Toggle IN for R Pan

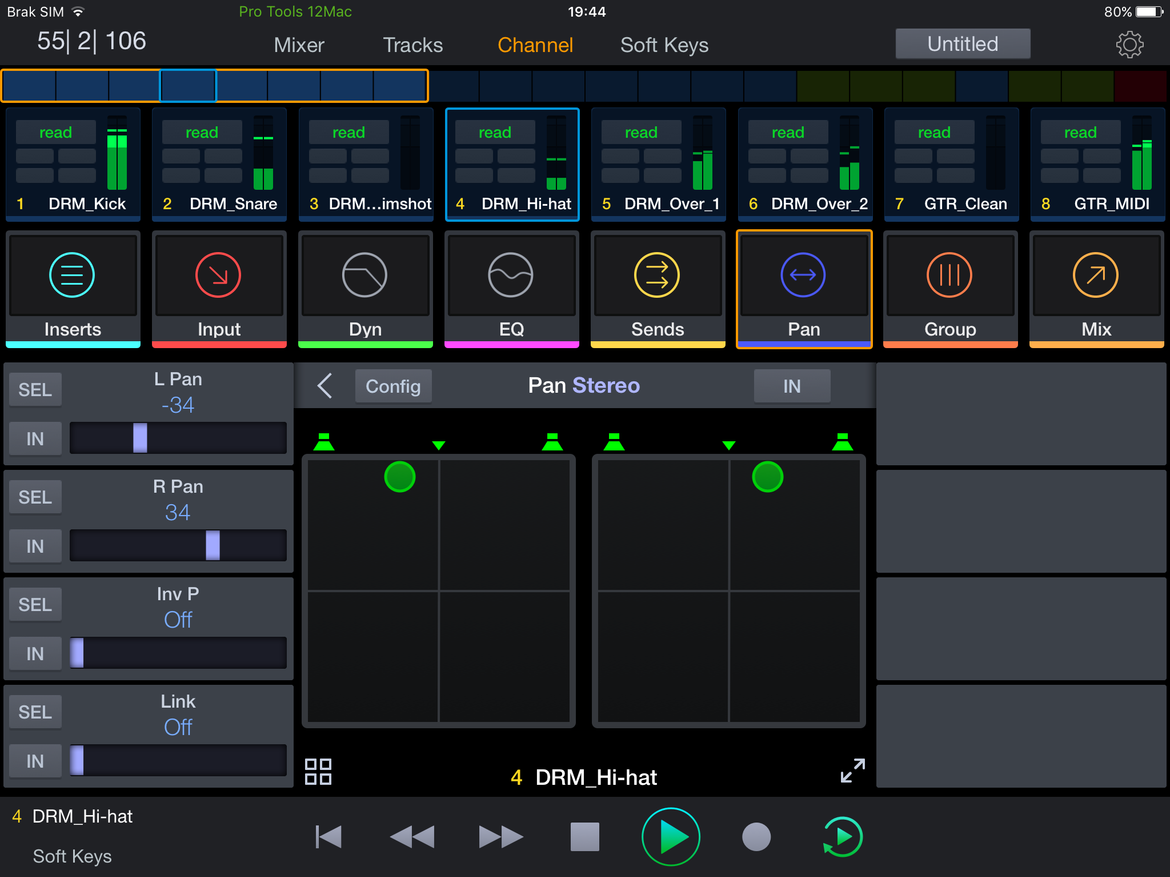(x=35, y=546)
